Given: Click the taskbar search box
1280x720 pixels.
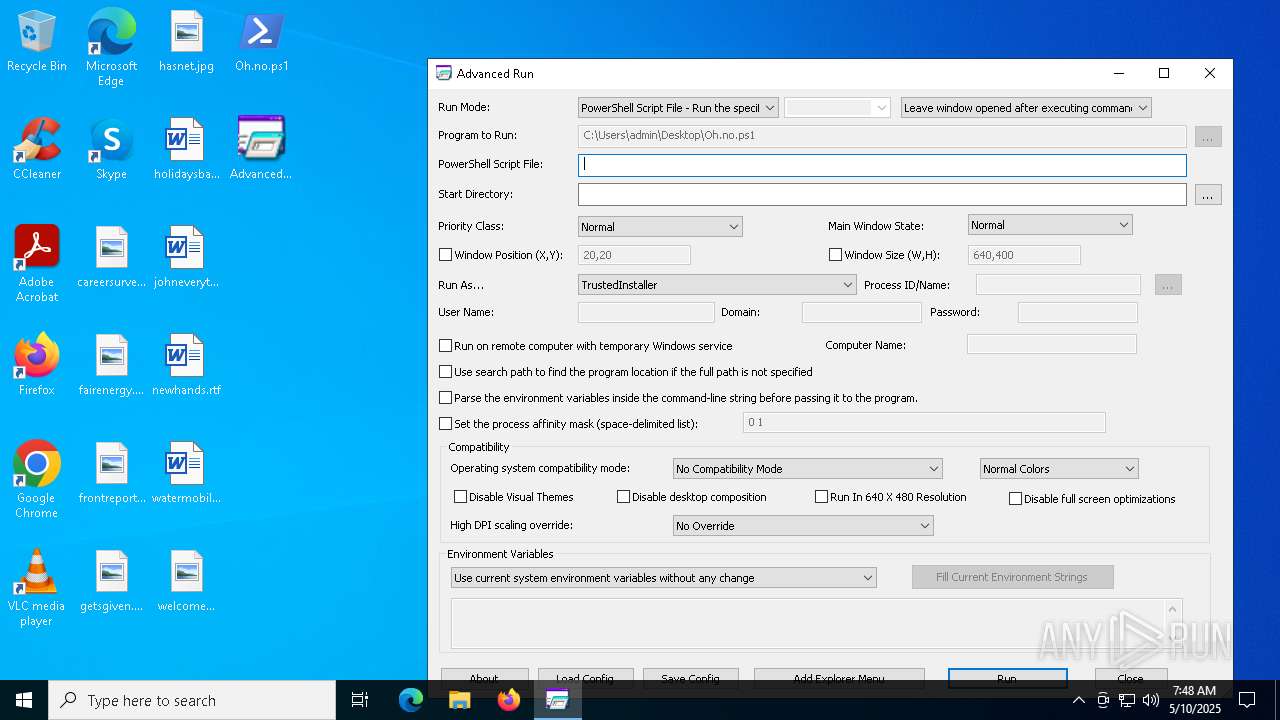Looking at the screenshot, I should pyautogui.click(x=192, y=700).
